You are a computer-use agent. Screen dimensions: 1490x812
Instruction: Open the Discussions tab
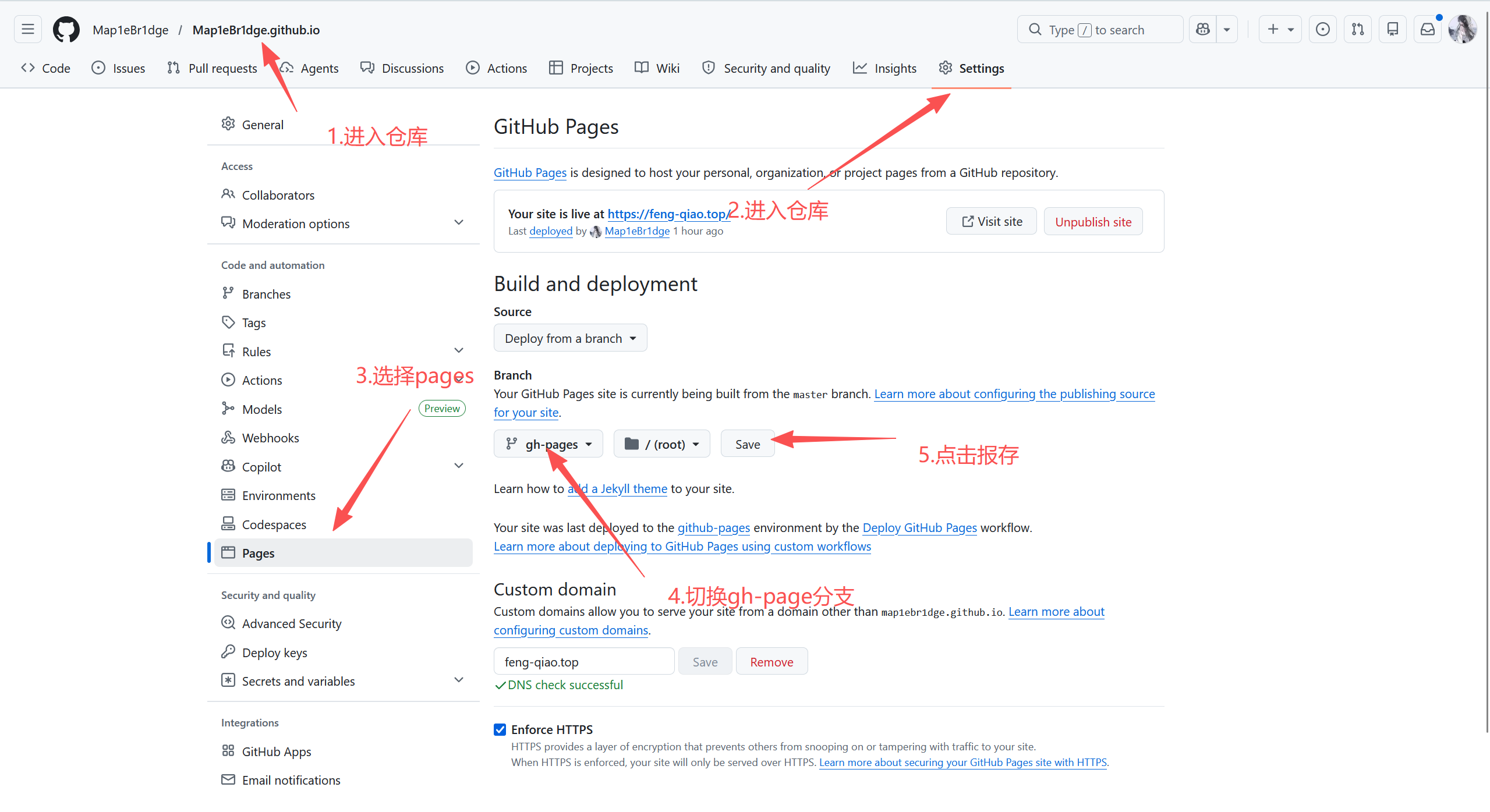click(402, 68)
